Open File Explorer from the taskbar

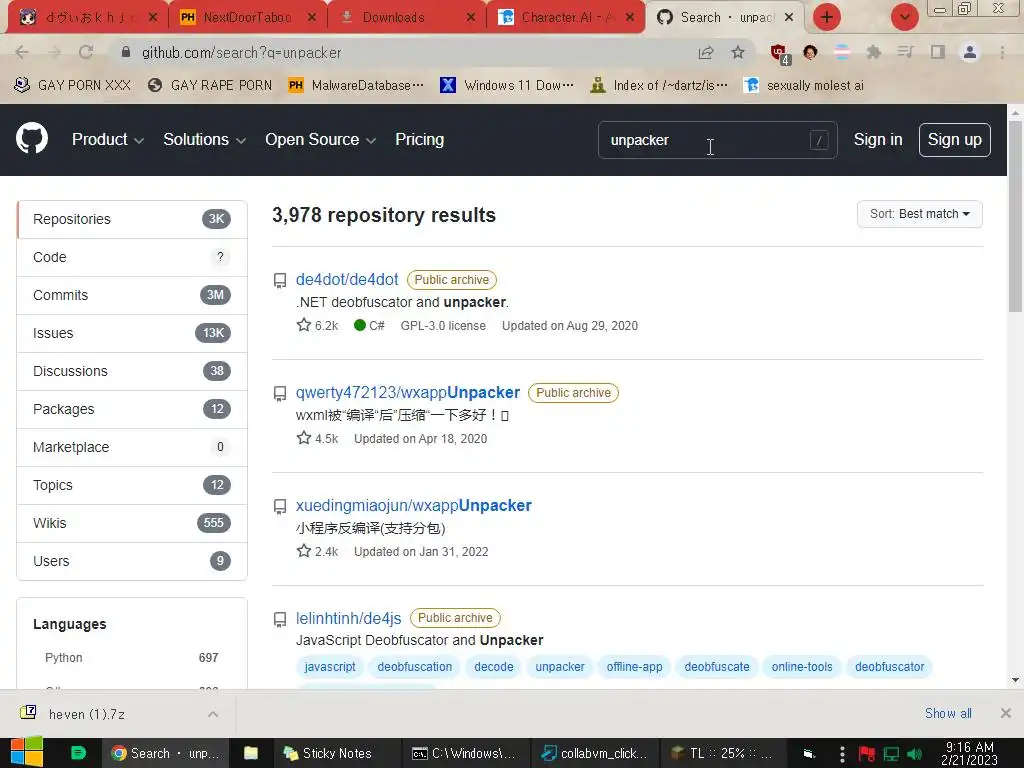[251, 753]
